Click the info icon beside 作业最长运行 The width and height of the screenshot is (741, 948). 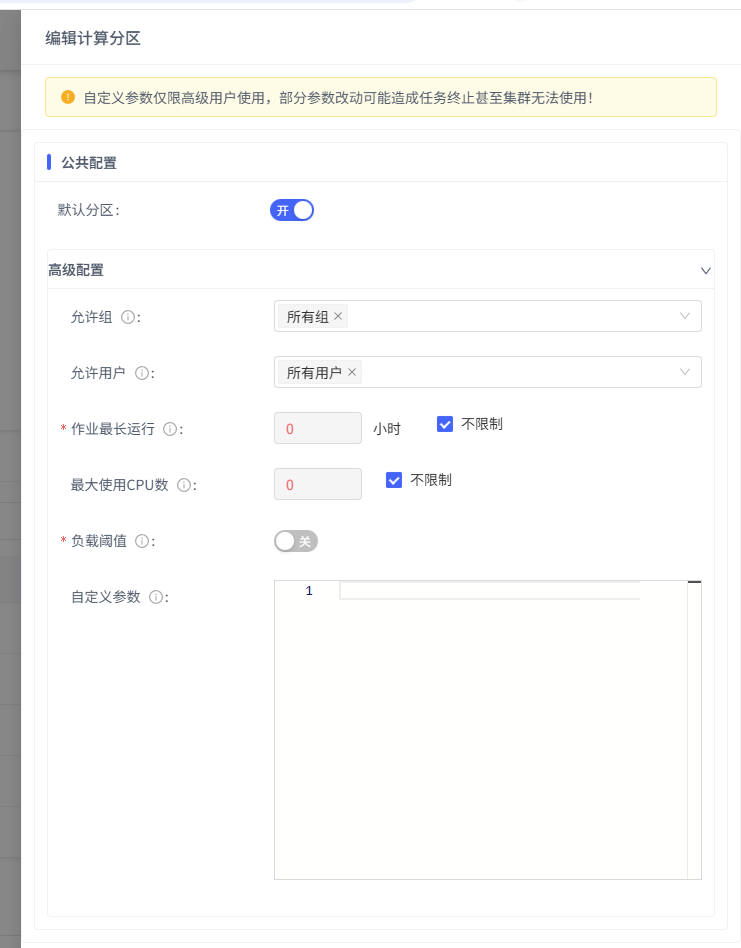(x=170, y=429)
